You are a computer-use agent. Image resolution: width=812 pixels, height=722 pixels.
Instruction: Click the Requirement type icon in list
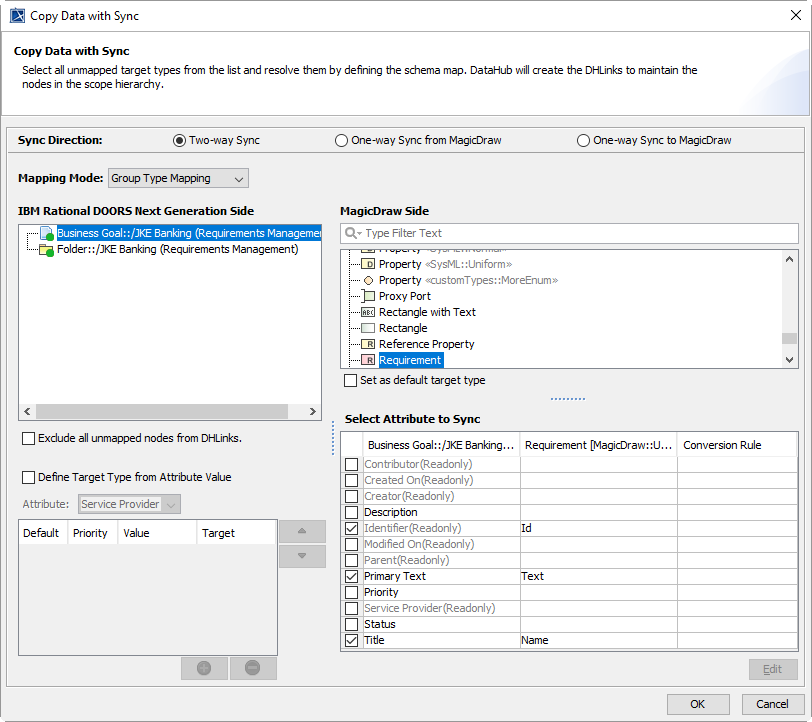pyautogui.click(x=368, y=360)
